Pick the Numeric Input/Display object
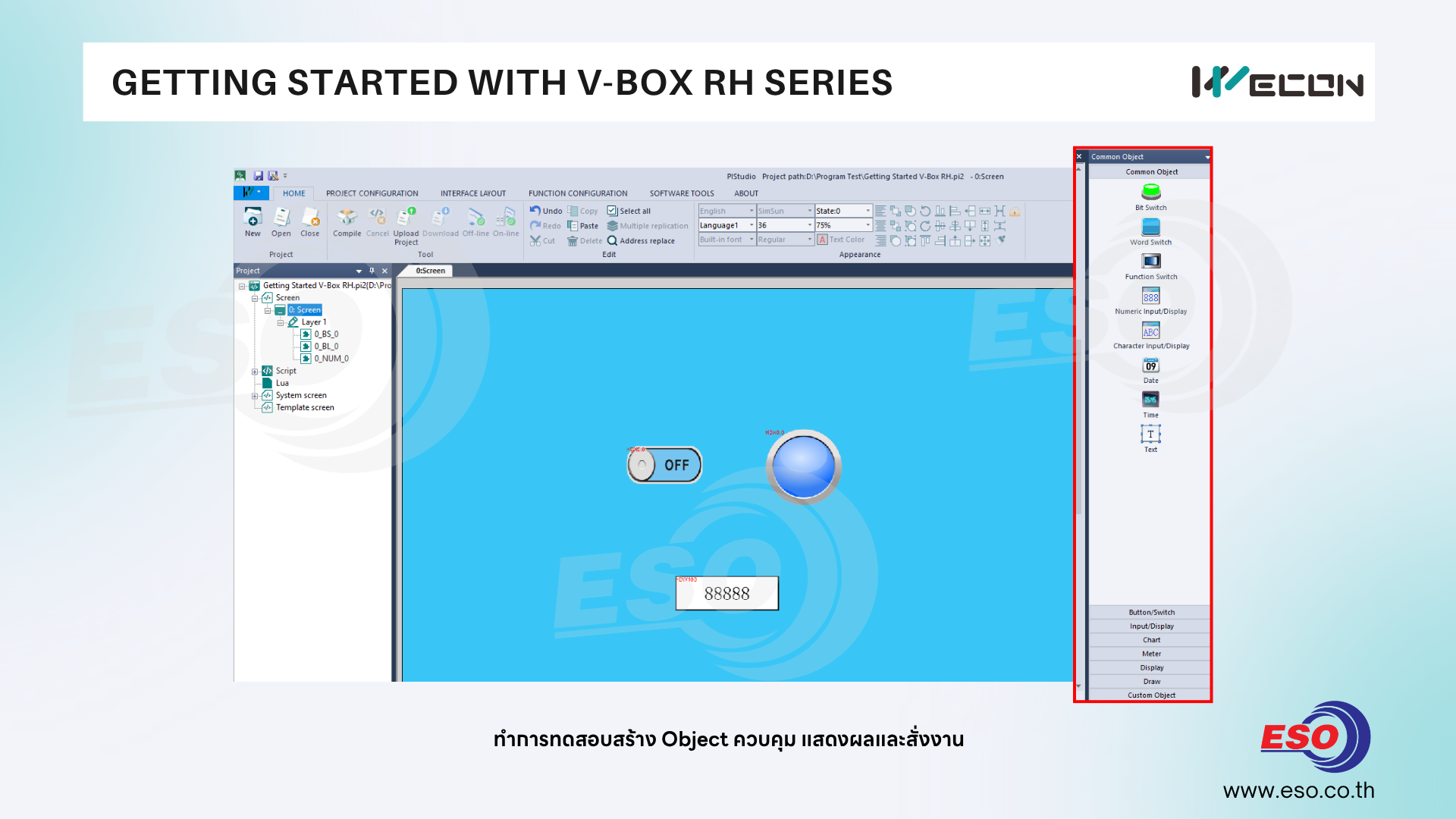 click(x=1150, y=297)
